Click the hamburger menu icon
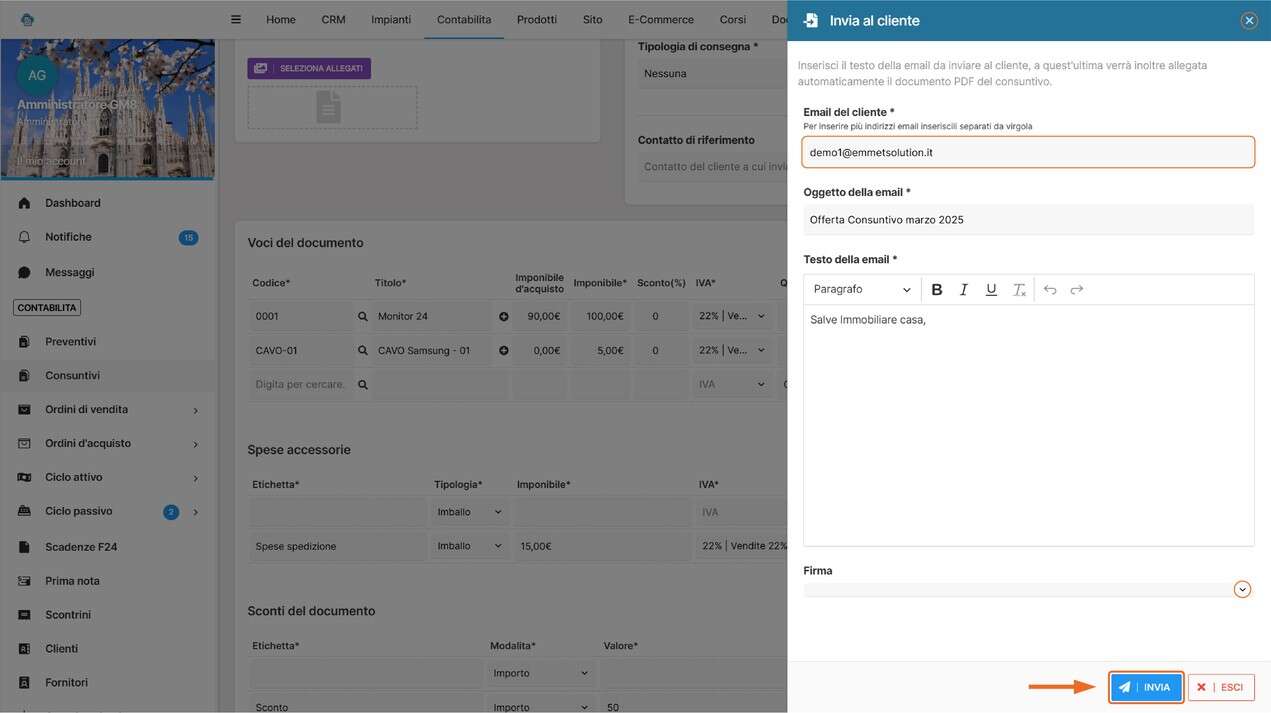This screenshot has width=1271, height=713. 236,19
